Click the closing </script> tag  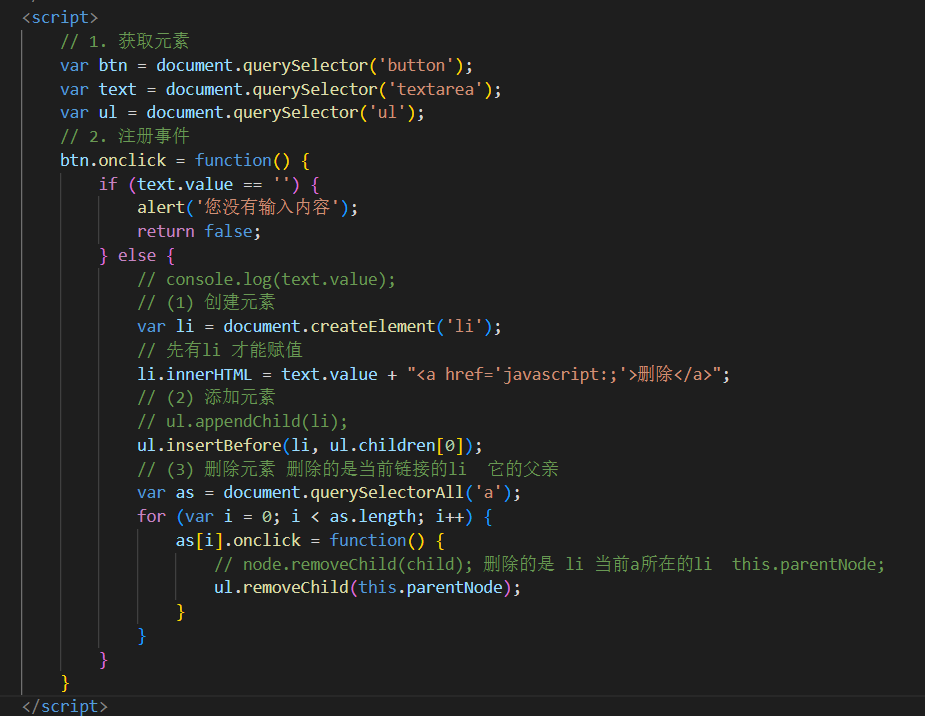(x=65, y=706)
